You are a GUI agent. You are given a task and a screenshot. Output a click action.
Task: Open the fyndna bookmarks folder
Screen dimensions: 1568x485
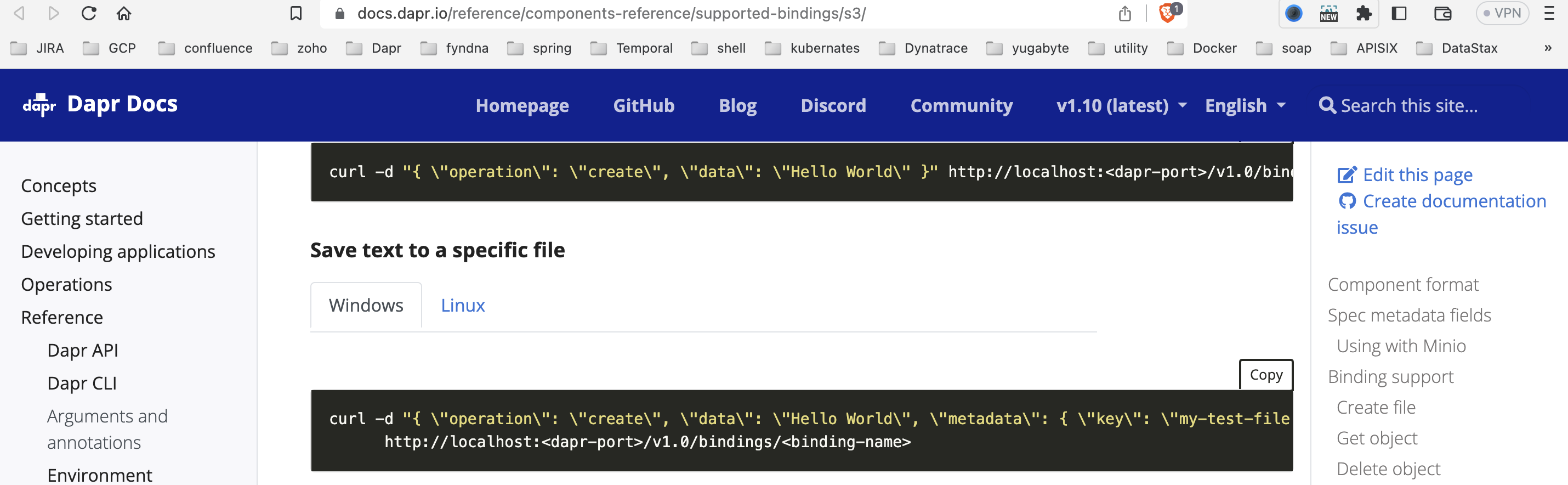[x=455, y=48]
